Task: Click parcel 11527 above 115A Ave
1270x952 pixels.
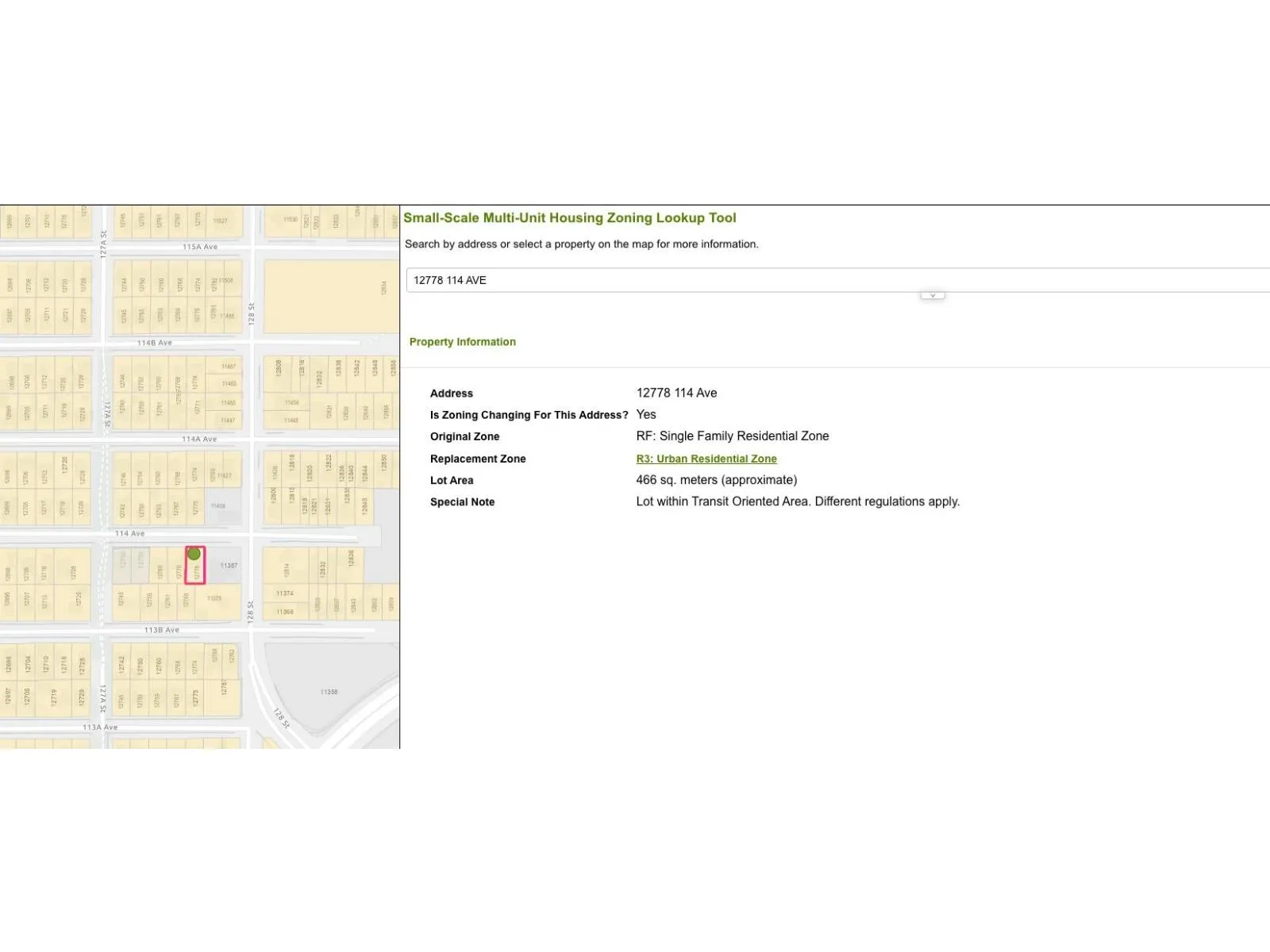Action: coord(220,221)
